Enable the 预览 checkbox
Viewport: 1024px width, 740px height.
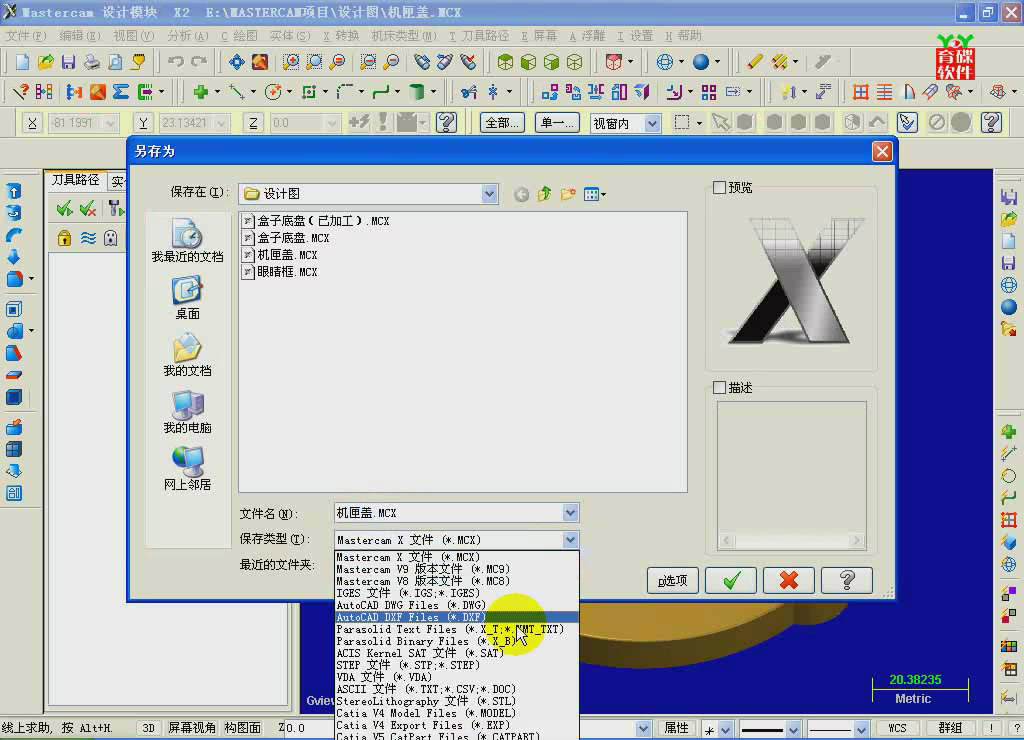click(720, 188)
